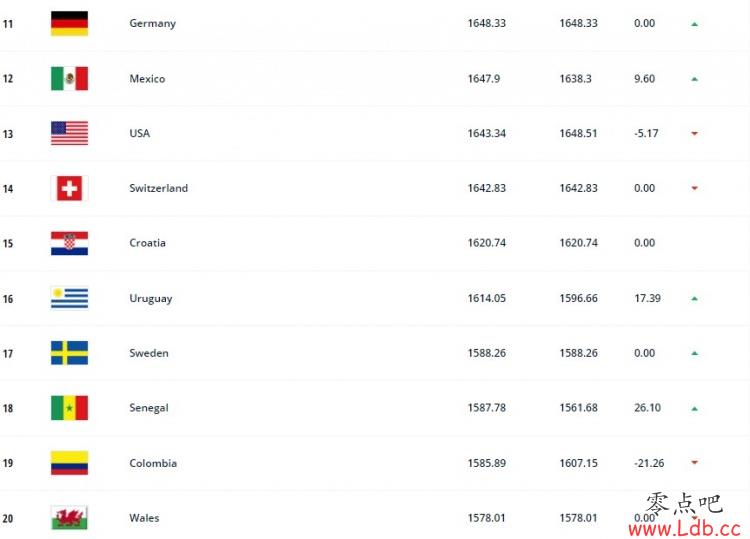The height and width of the screenshot is (539, 750).
Task: Click USA's red down arrow indicator
Action: (x=695, y=133)
